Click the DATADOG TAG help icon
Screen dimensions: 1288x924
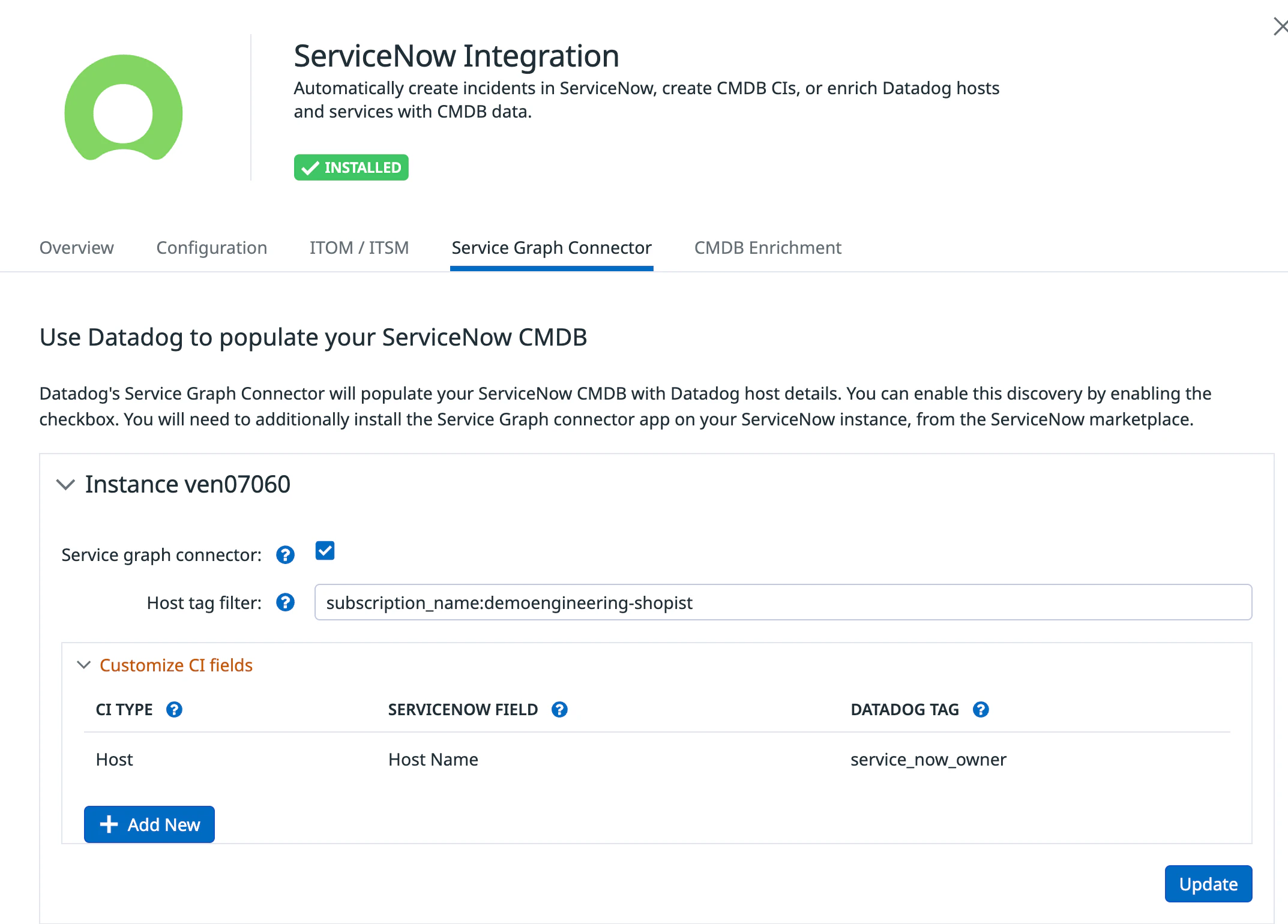(x=981, y=710)
